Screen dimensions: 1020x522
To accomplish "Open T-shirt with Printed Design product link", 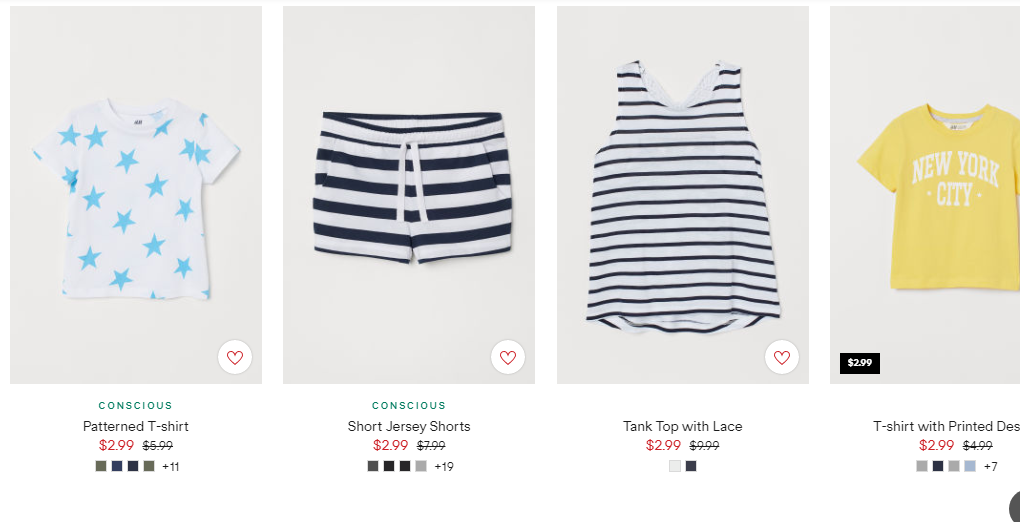I will tap(946, 426).
